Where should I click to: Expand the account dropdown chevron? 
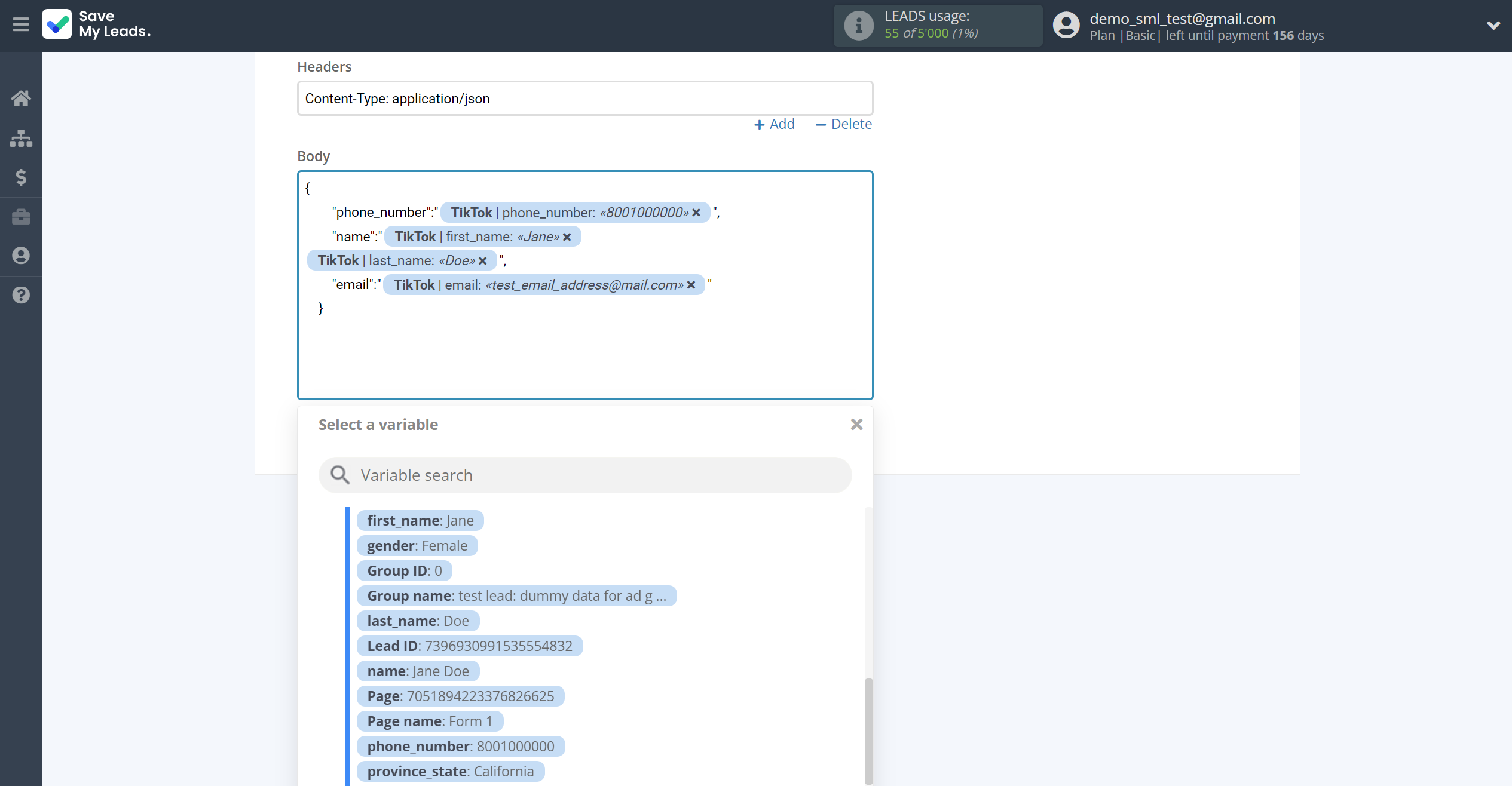1493,25
